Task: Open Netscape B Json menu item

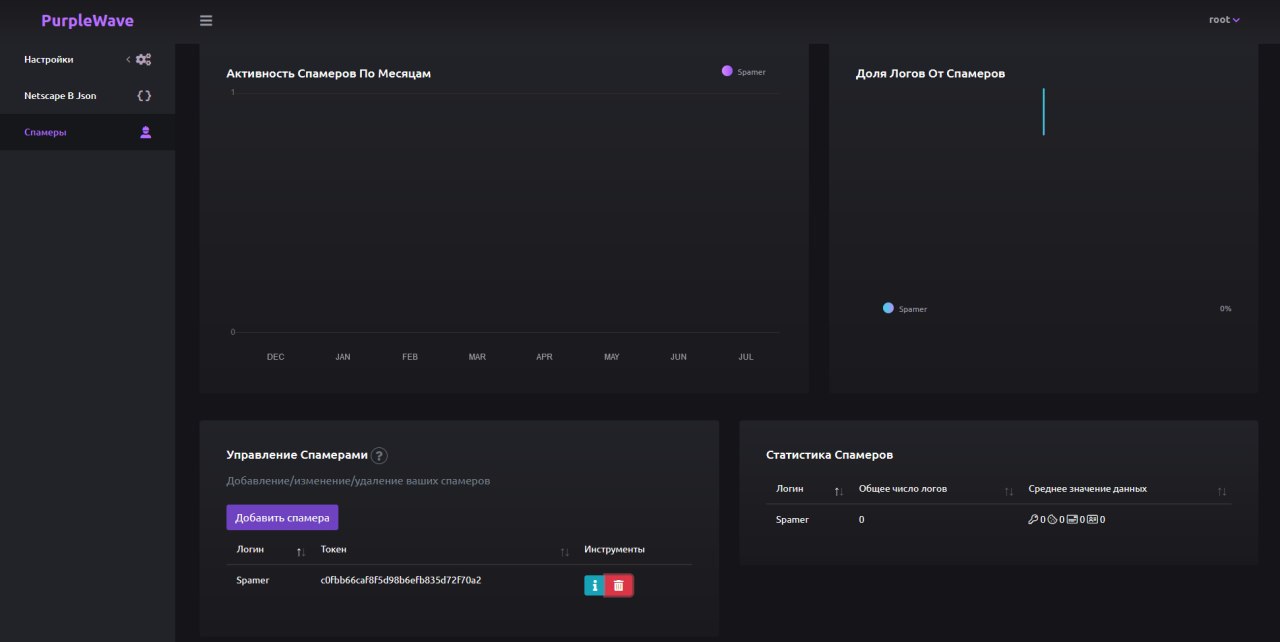Action: click(x=60, y=96)
